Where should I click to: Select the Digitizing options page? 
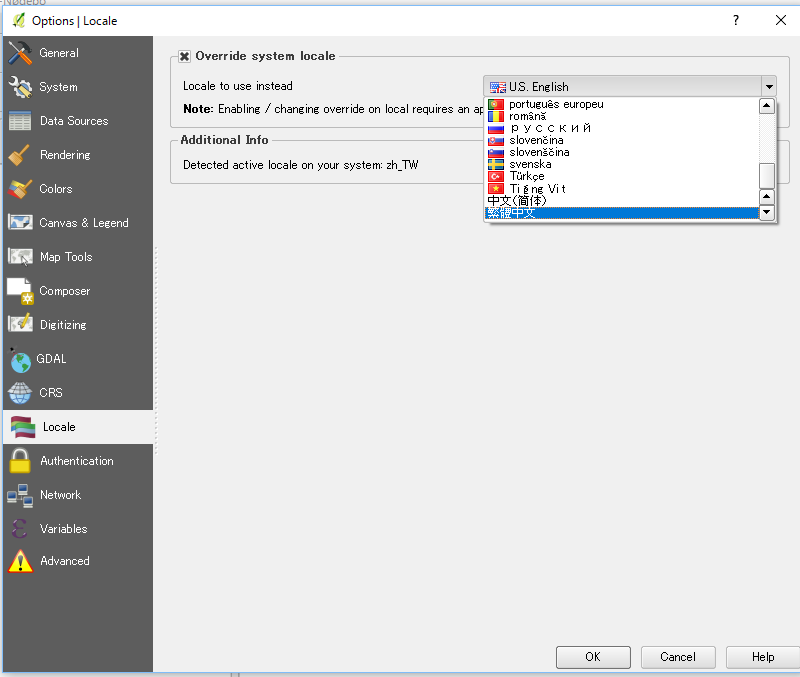tap(78, 325)
